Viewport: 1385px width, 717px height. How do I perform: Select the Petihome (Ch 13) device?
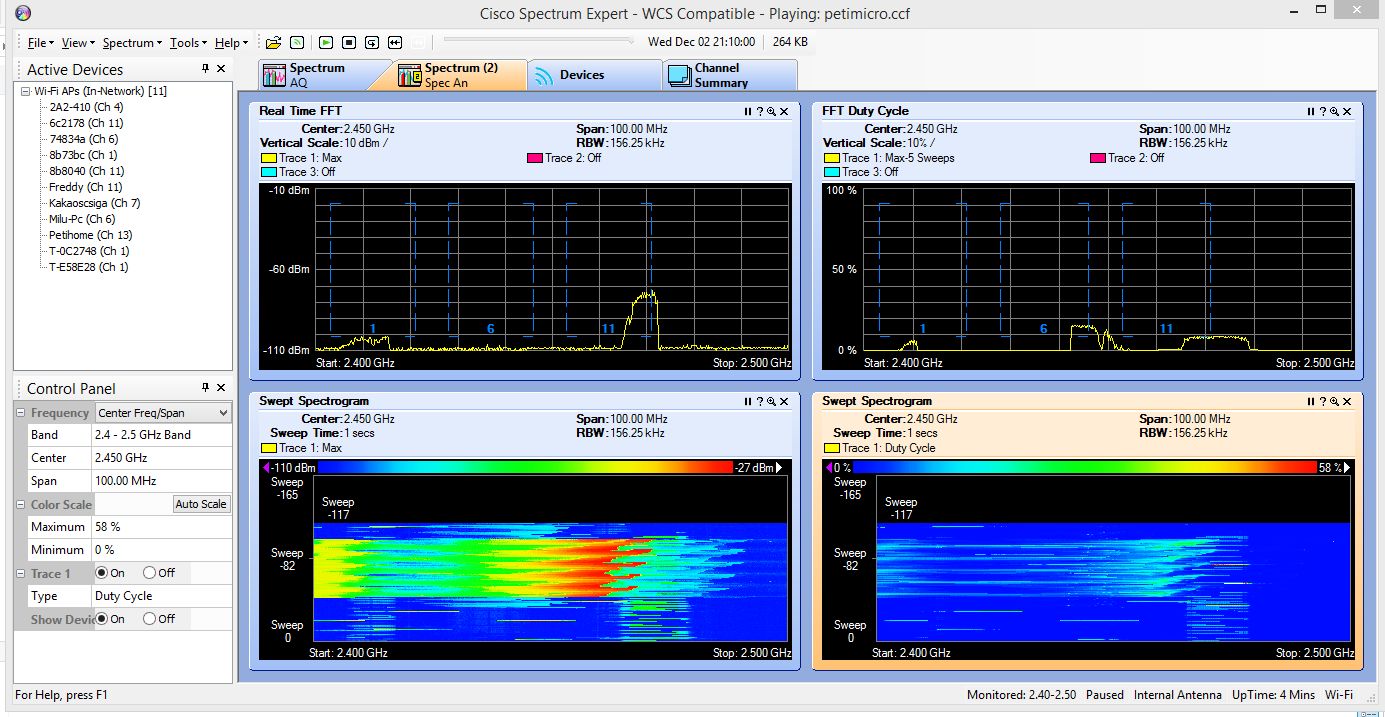pos(90,235)
